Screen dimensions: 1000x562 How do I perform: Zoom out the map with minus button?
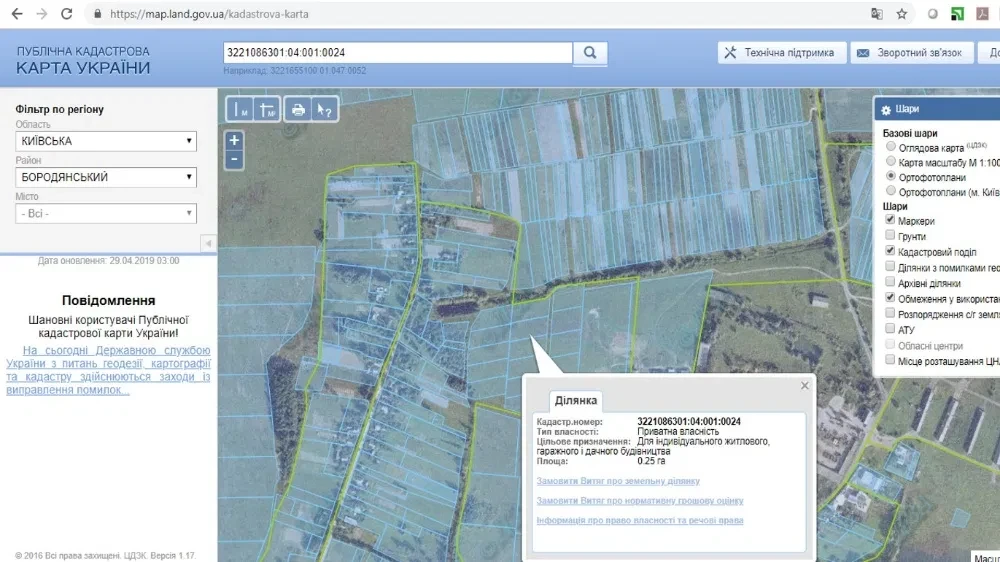tap(234, 159)
